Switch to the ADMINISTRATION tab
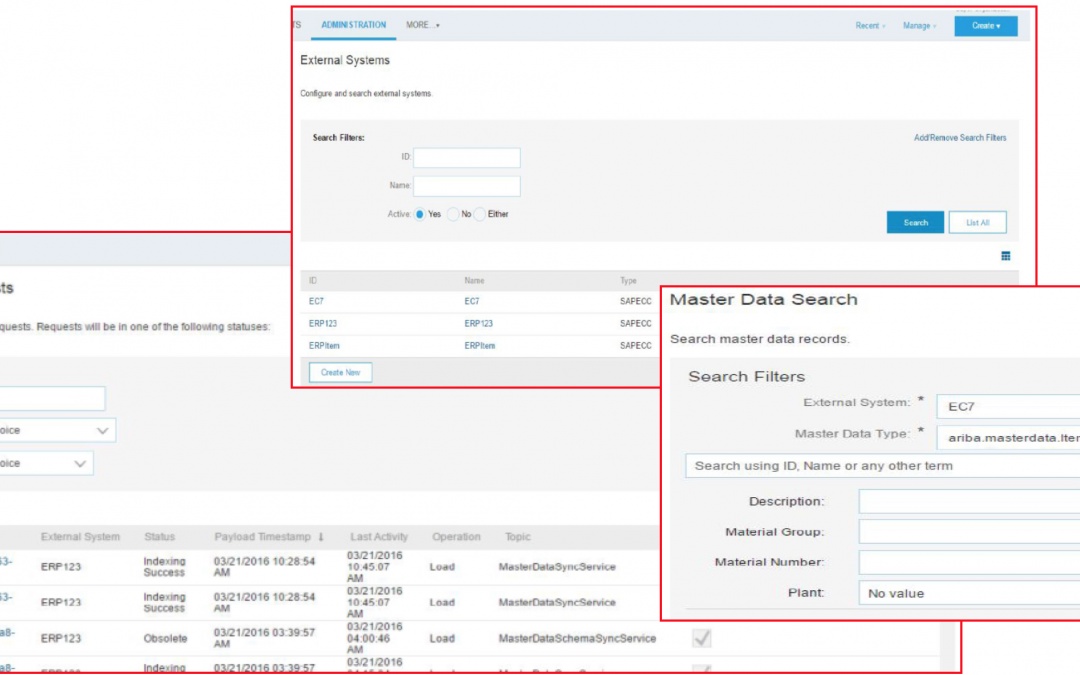This screenshot has width=1080, height=675. [353, 25]
